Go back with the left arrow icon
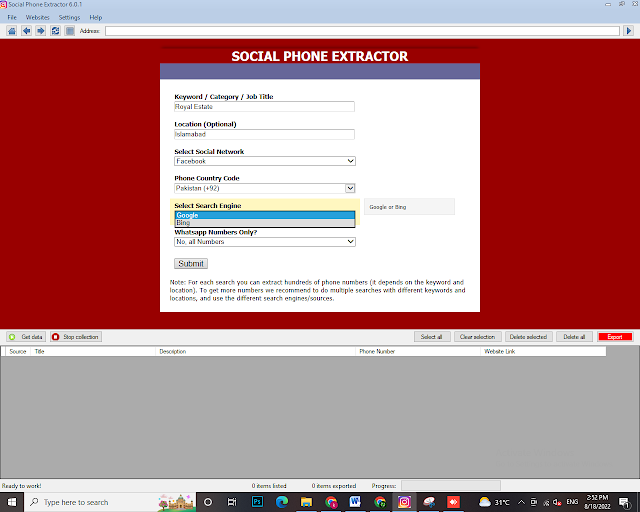Image resolution: width=640 pixels, height=512 pixels. [27, 31]
